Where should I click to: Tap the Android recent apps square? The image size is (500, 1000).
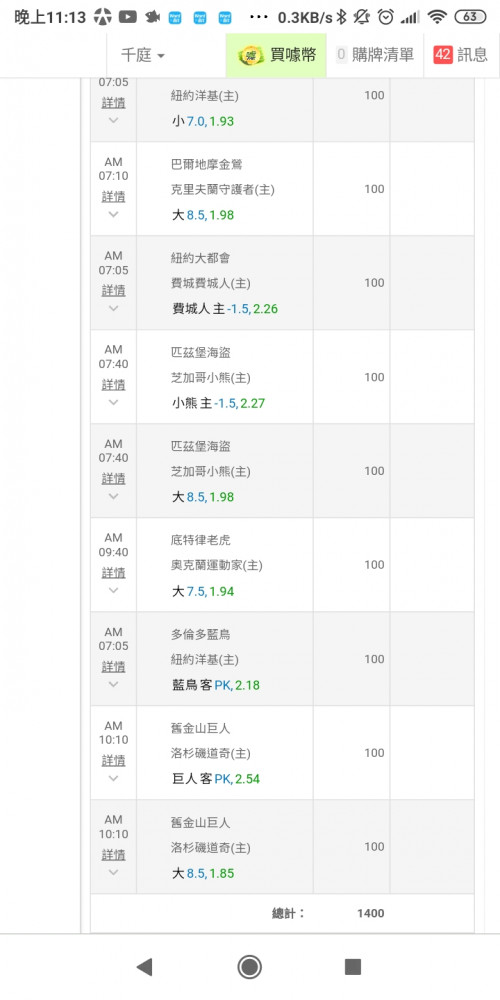point(353,967)
